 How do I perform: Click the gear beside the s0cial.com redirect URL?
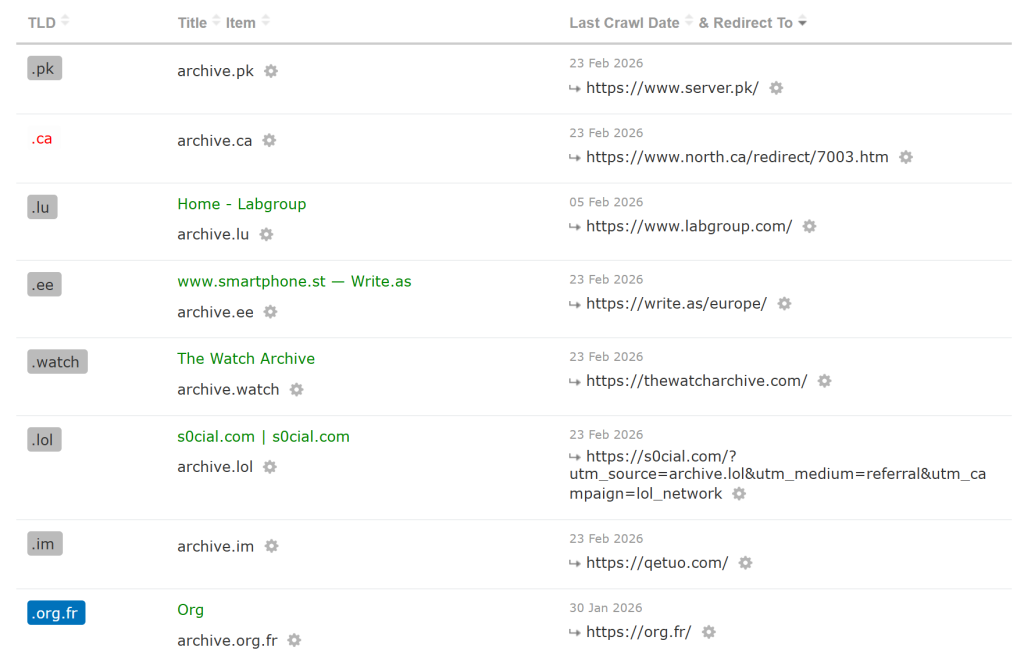click(x=738, y=493)
